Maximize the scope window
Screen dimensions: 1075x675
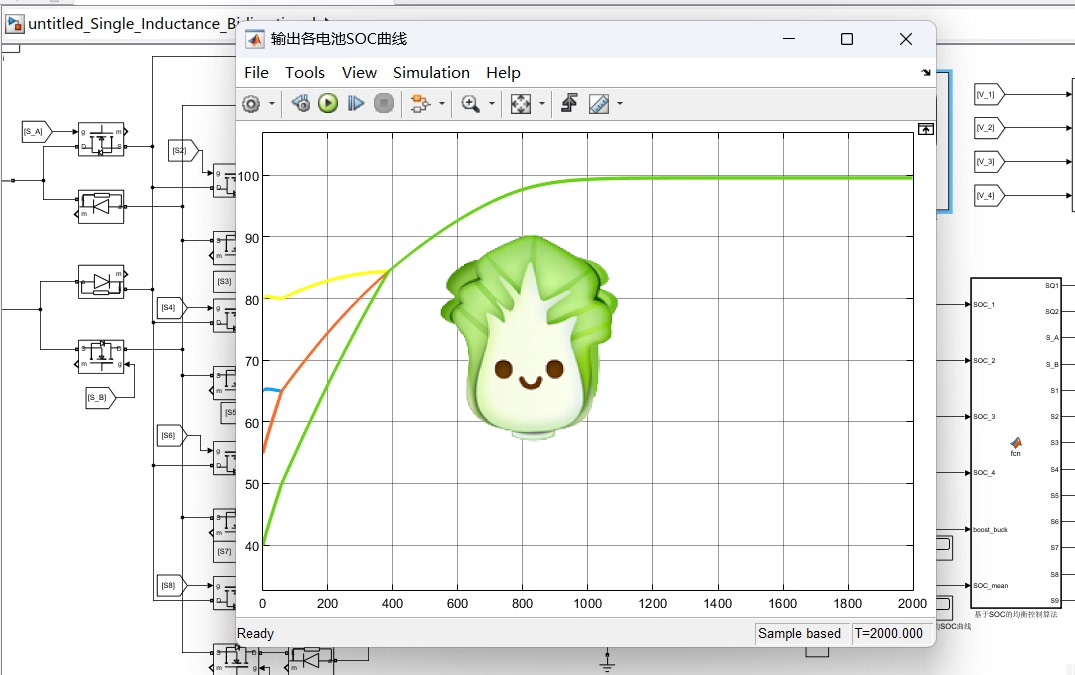tap(847, 39)
